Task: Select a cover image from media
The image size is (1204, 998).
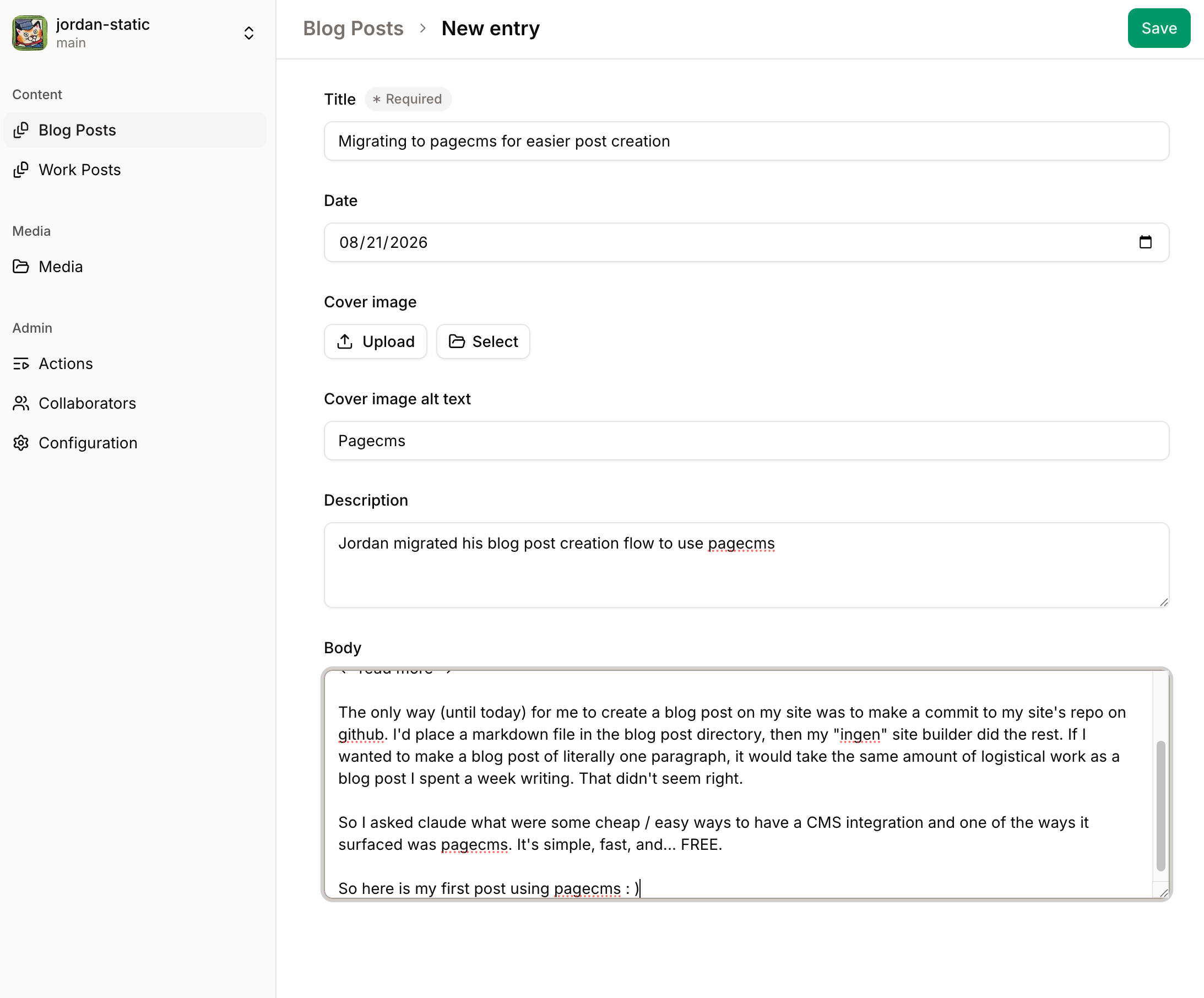Action: (484, 341)
